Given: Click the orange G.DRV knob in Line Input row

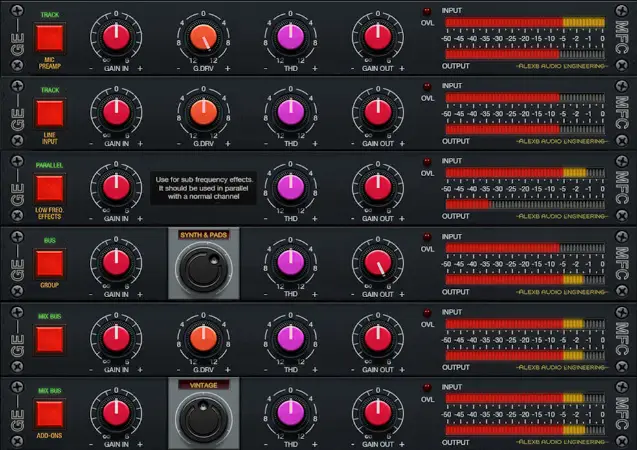Looking at the screenshot, I should 203,111.
